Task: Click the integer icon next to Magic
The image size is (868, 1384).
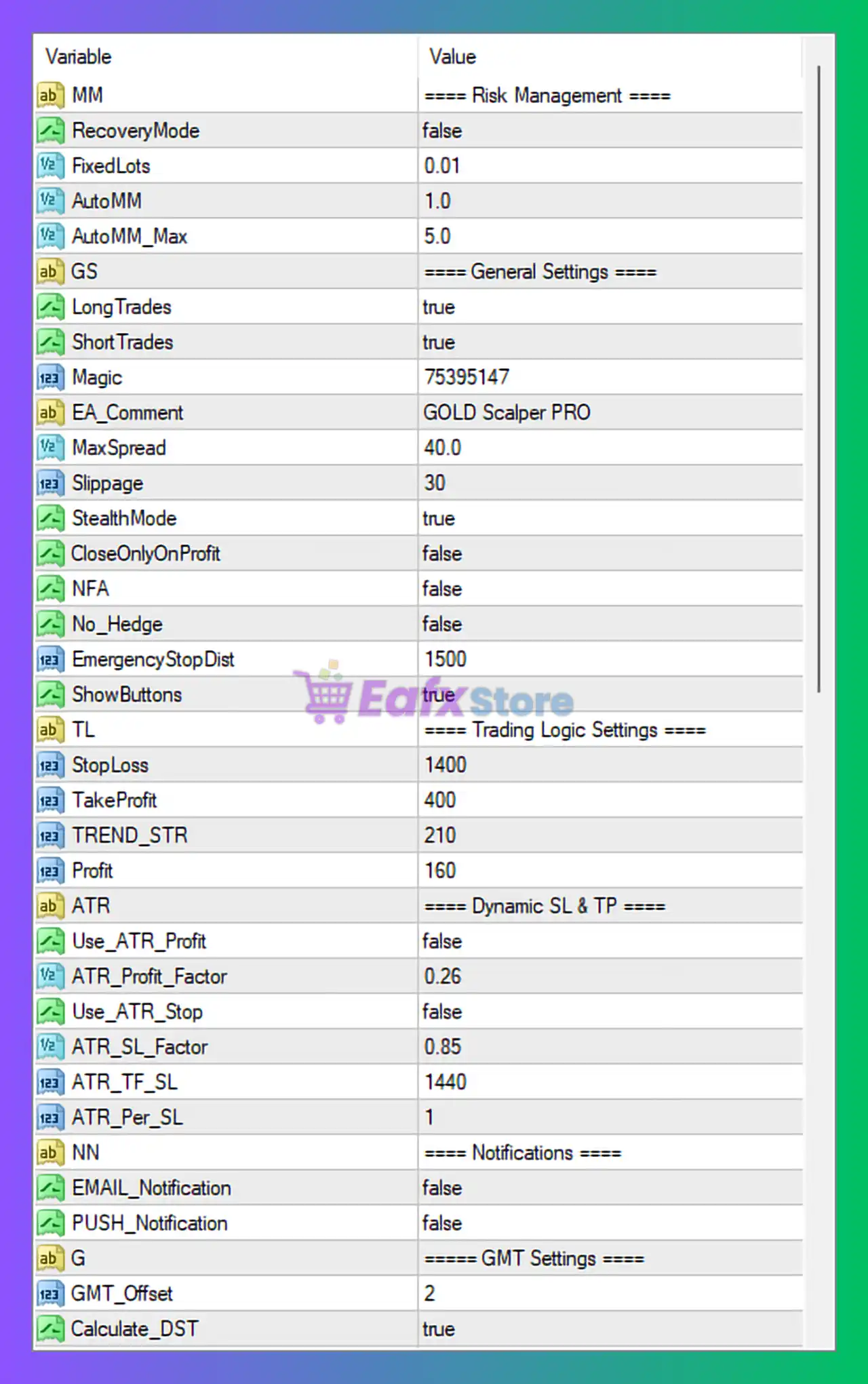Action: pos(50,377)
